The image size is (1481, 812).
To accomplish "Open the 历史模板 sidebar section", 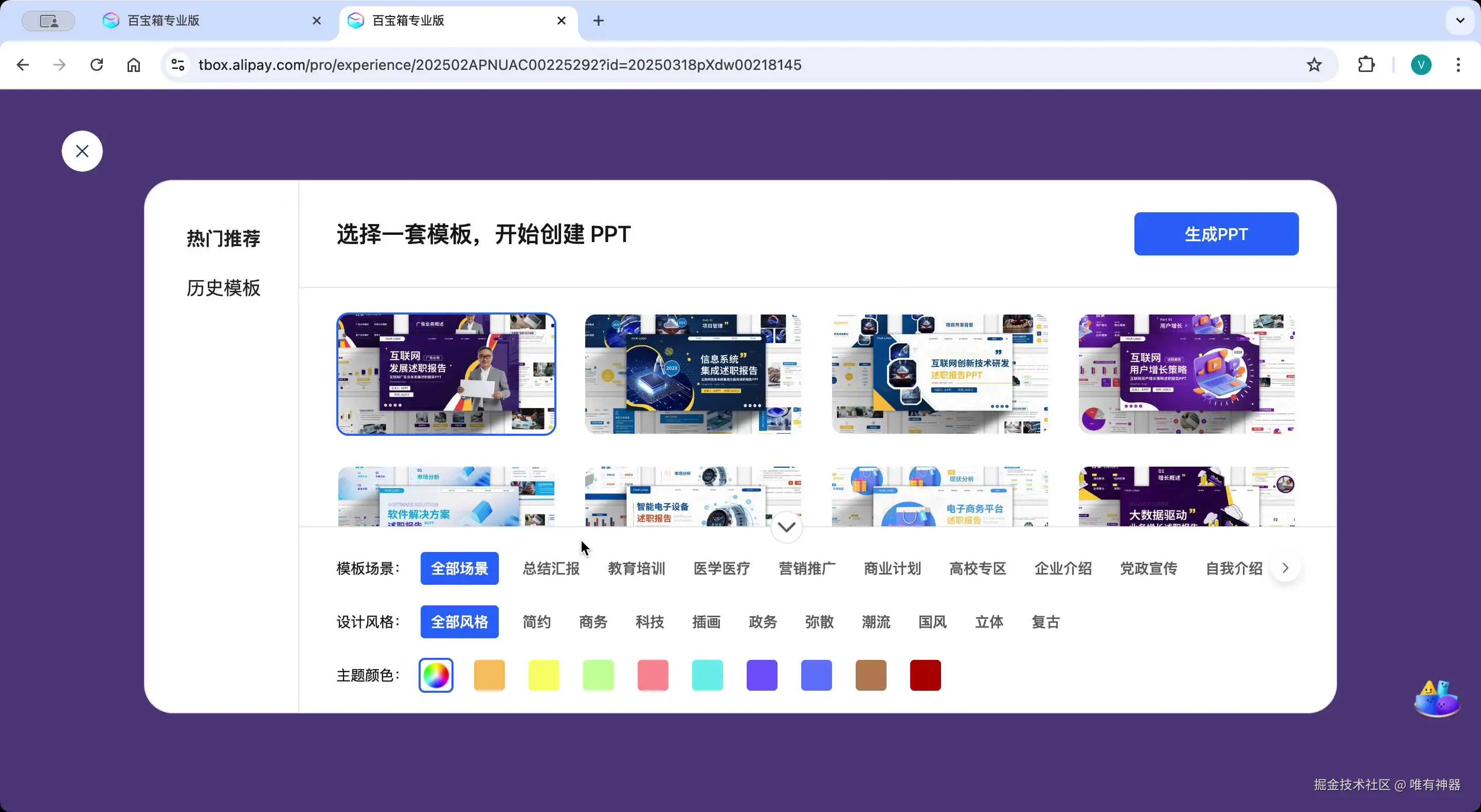I will coord(223,287).
